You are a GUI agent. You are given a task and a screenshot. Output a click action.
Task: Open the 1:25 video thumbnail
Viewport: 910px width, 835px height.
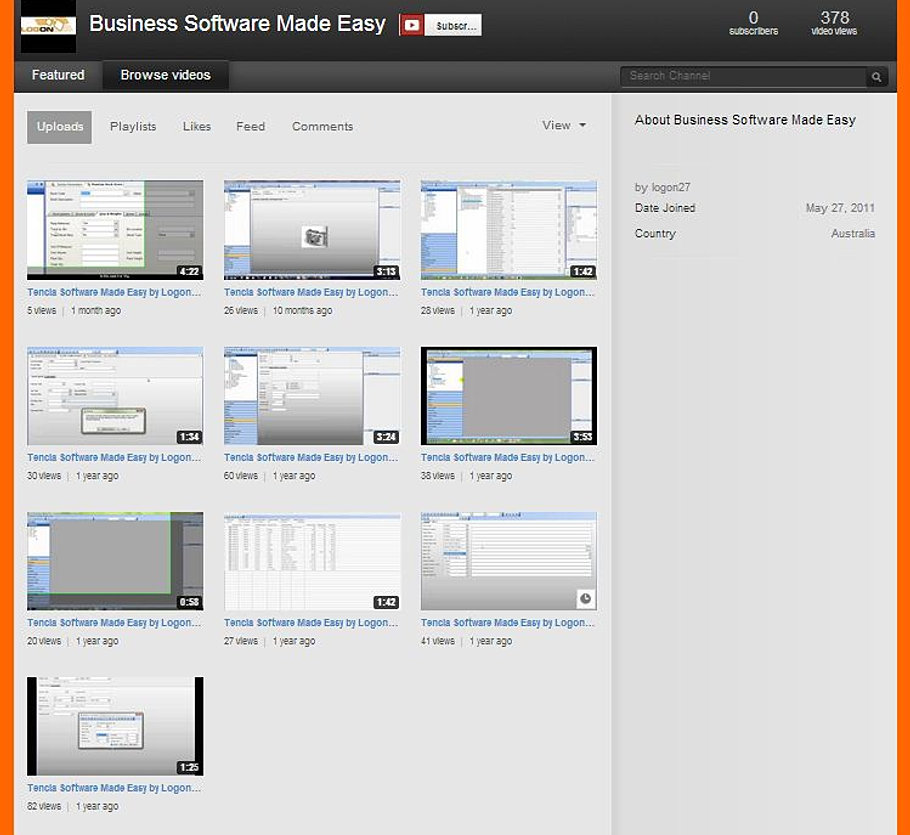point(115,725)
